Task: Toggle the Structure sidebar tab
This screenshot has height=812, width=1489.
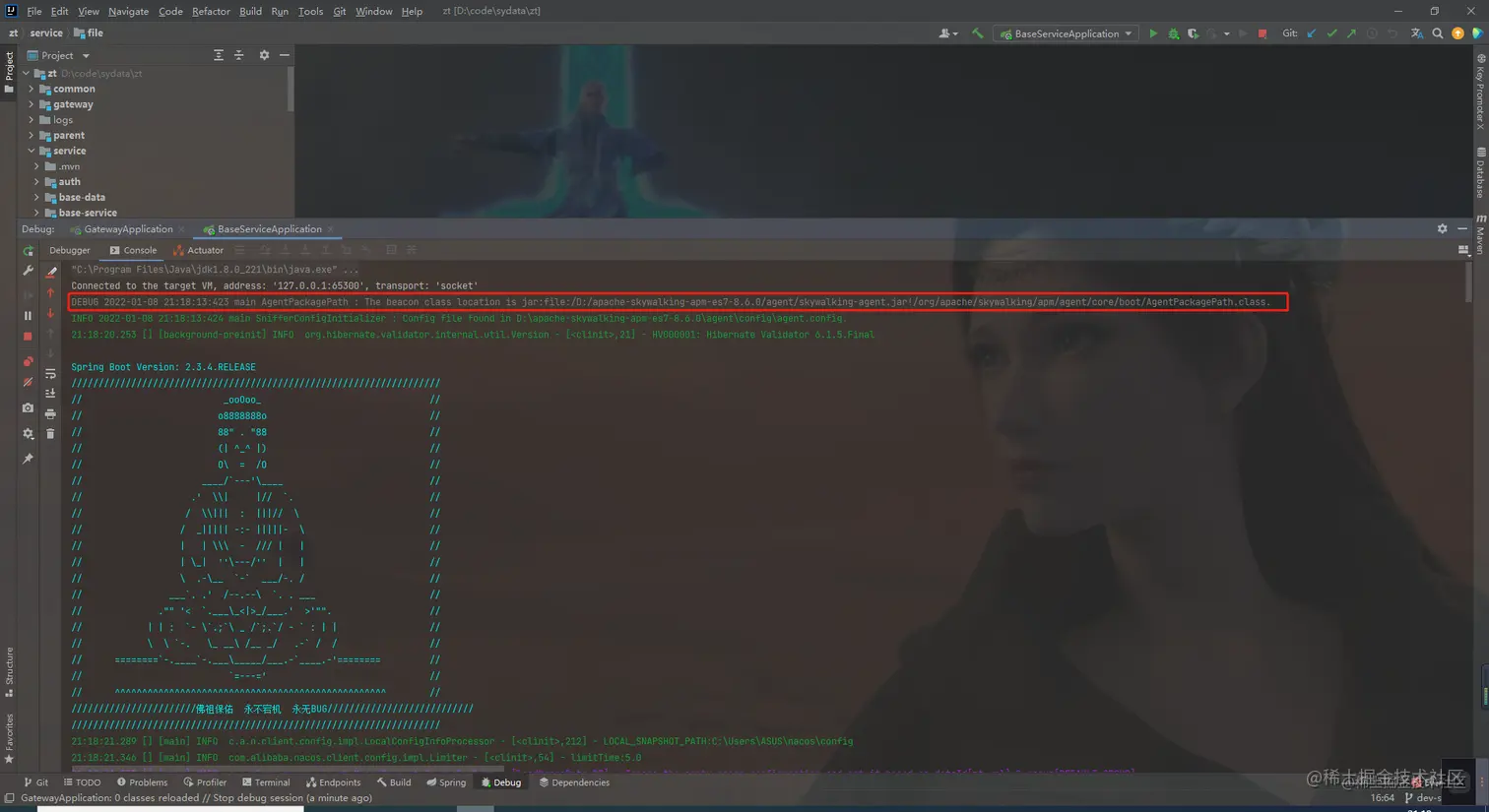Action: [9, 672]
